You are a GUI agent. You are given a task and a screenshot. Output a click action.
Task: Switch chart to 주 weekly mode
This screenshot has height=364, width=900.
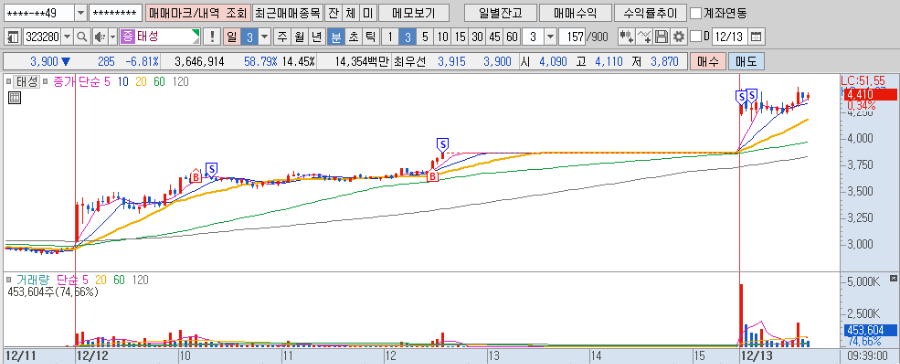coord(282,37)
